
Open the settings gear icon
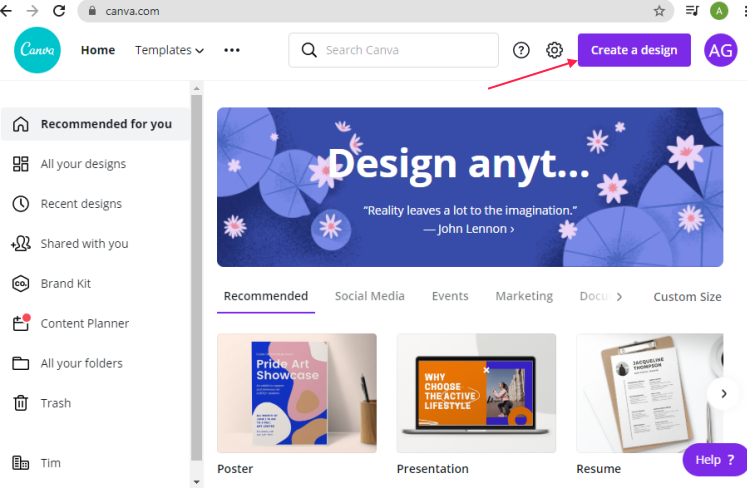point(554,50)
